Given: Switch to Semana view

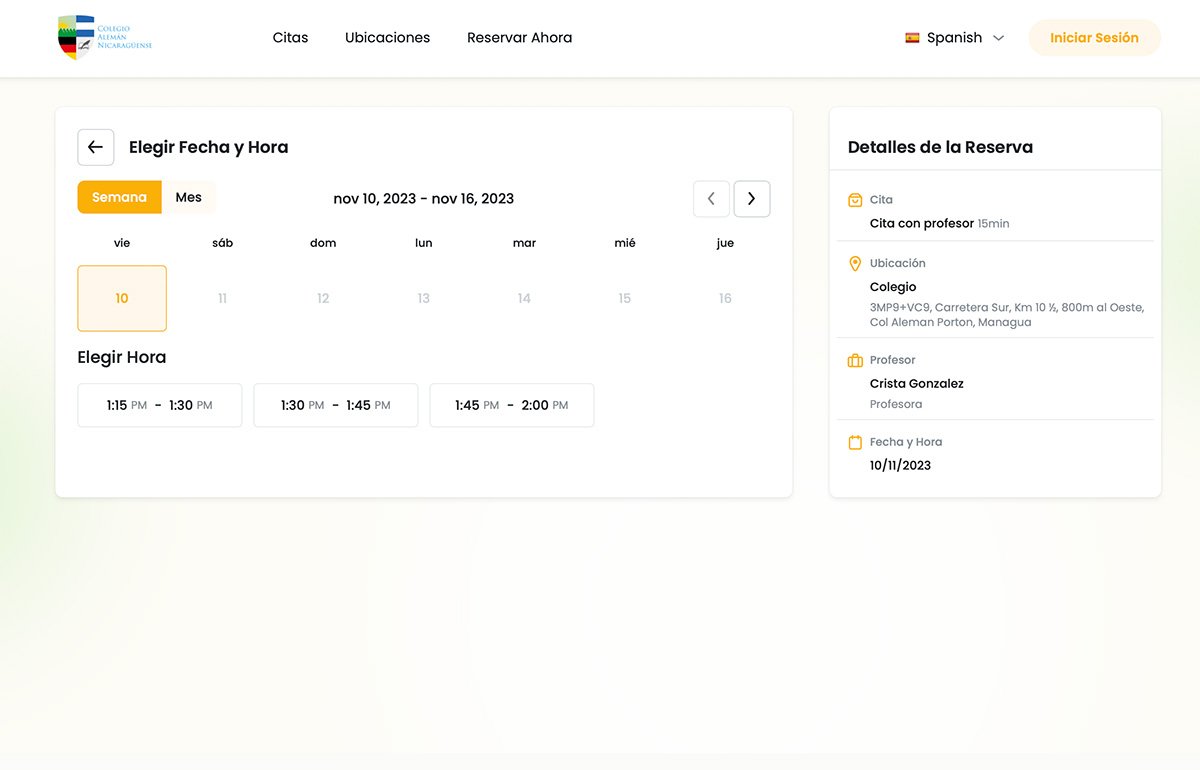Looking at the screenshot, I should coord(119,197).
